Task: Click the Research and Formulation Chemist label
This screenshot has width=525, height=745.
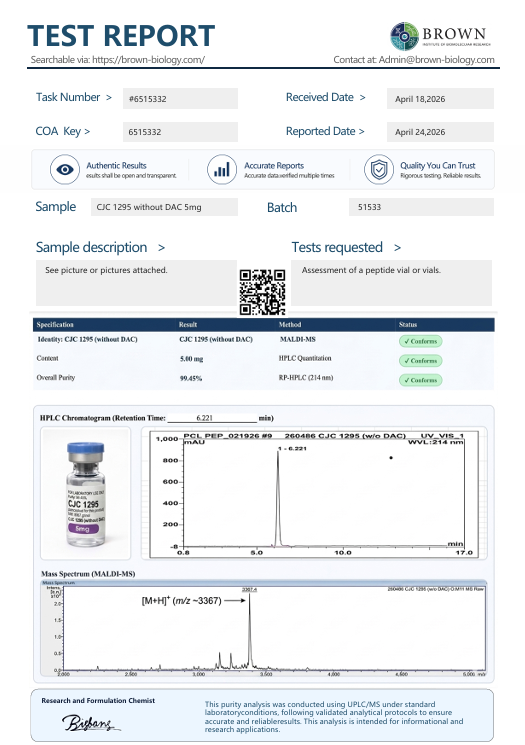Action: coord(98,700)
